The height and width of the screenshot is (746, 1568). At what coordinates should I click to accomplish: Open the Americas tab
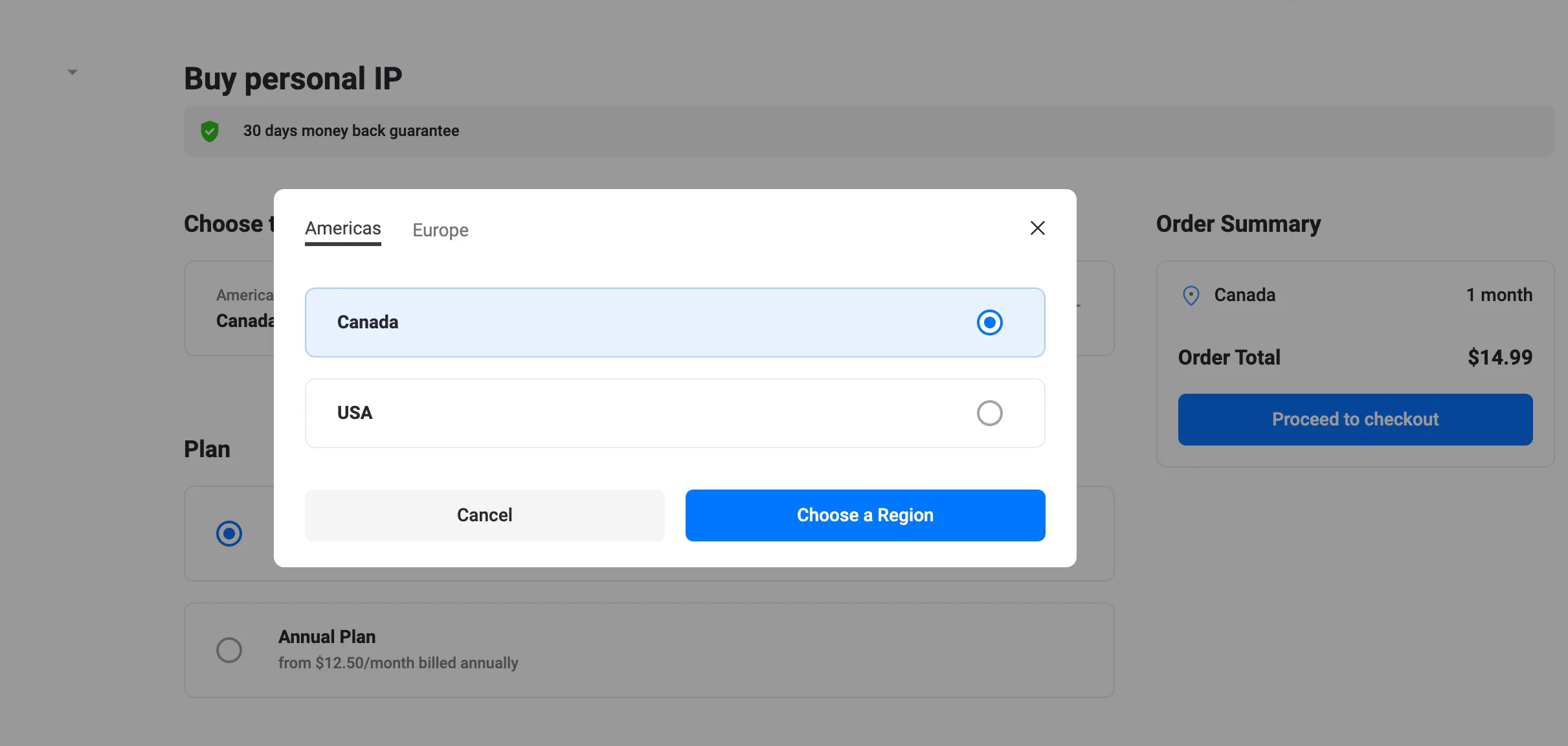tap(342, 229)
